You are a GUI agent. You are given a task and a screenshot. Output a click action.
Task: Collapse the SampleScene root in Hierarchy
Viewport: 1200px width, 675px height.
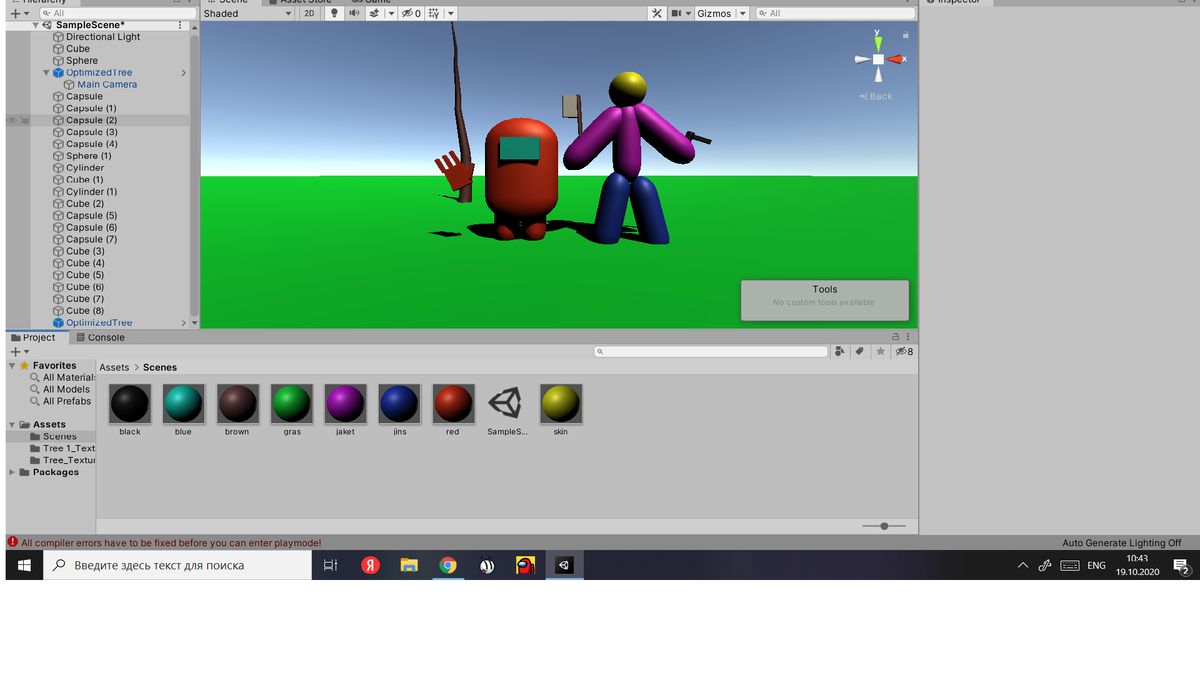click(36, 25)
